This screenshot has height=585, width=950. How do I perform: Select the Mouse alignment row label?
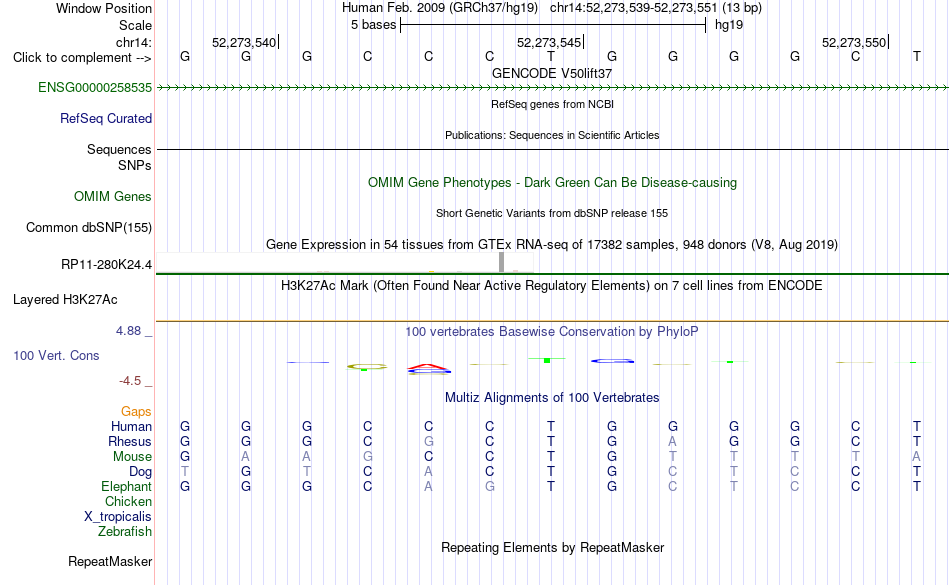click(x=132, y=457)
